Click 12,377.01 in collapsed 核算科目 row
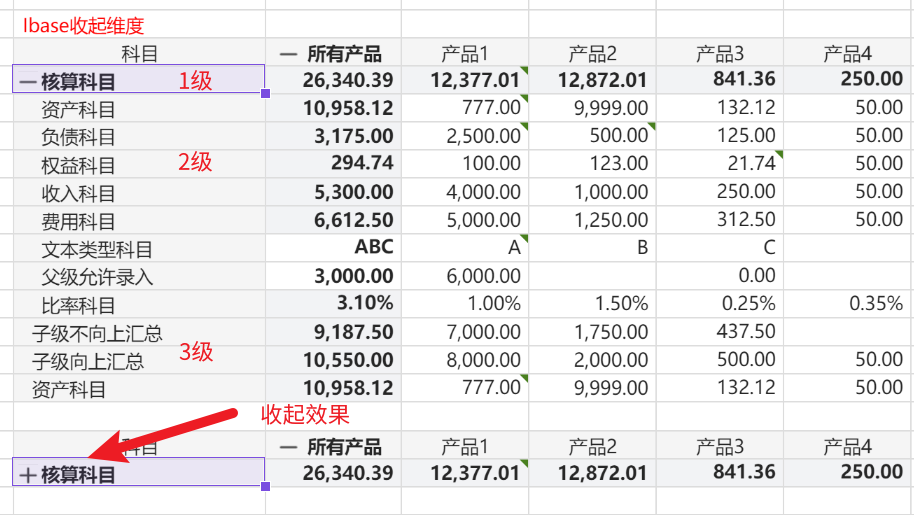This screenshot has width=914, height=515. pos(475,473)
